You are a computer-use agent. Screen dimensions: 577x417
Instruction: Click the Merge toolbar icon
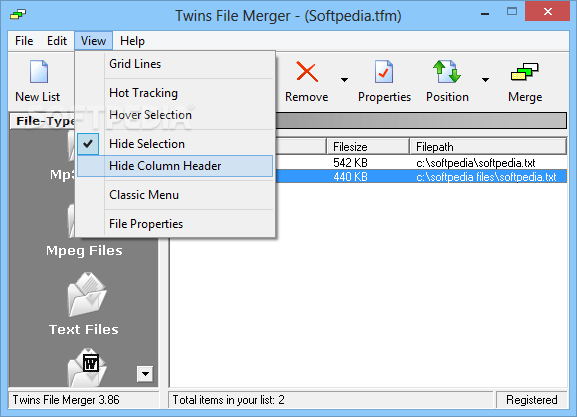[525, 72]
